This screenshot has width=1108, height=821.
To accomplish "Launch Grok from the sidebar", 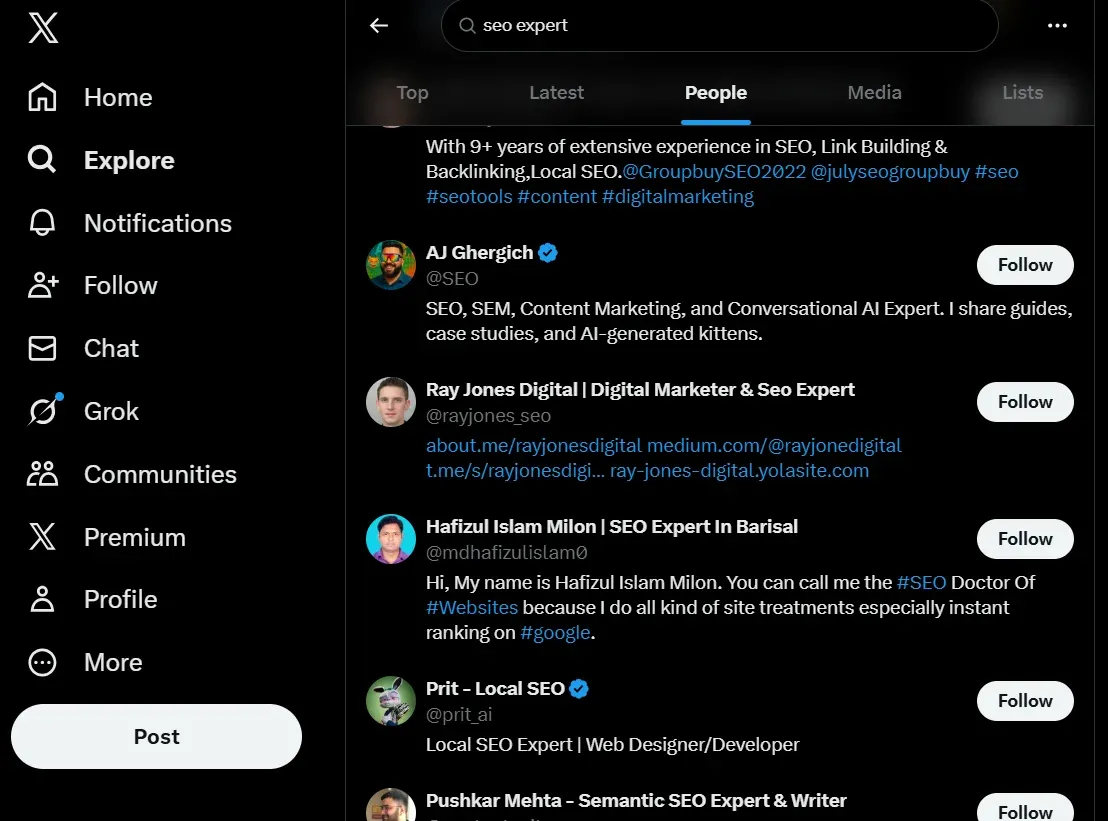I will [x=41, y=411].
